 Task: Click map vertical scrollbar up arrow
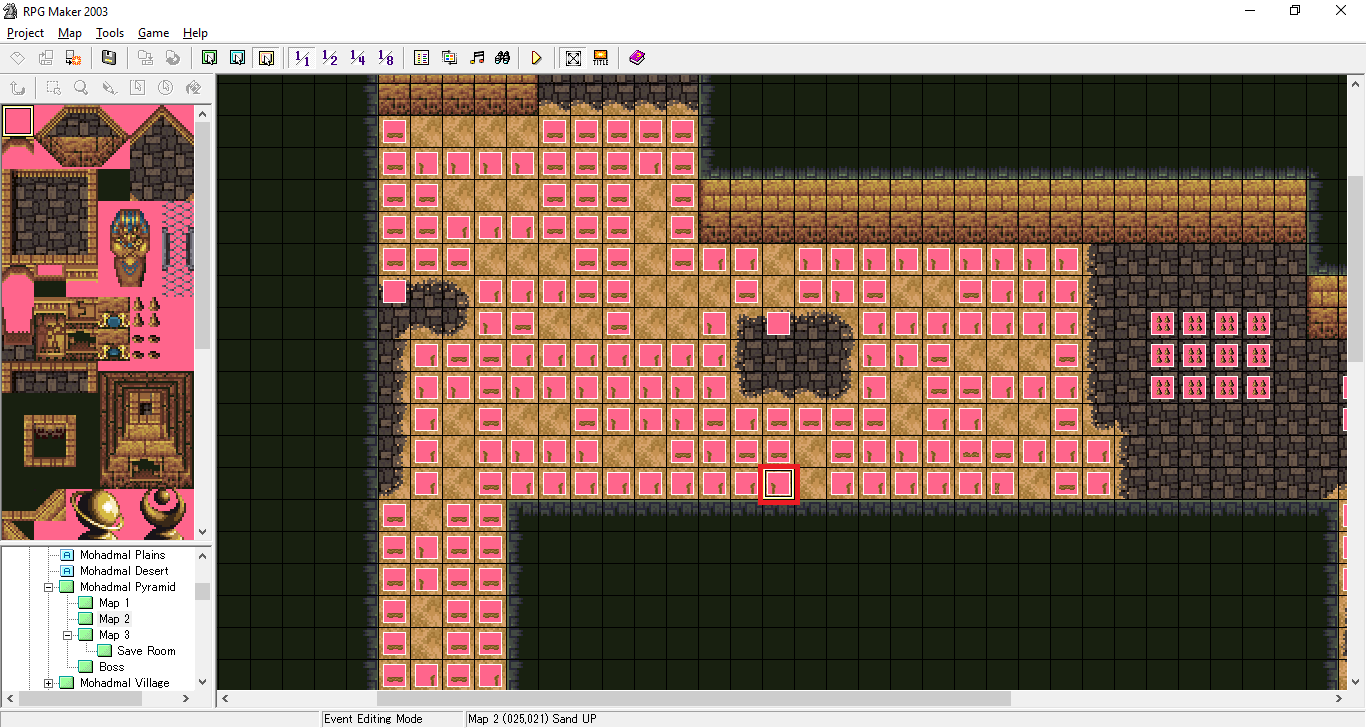pos(1357,82)
